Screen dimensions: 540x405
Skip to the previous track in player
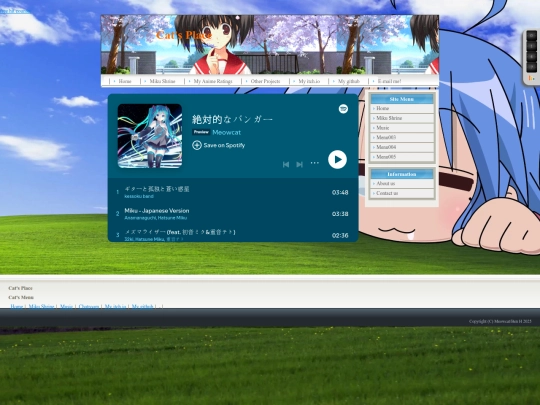pyautogui.click(x=286, y=165)
